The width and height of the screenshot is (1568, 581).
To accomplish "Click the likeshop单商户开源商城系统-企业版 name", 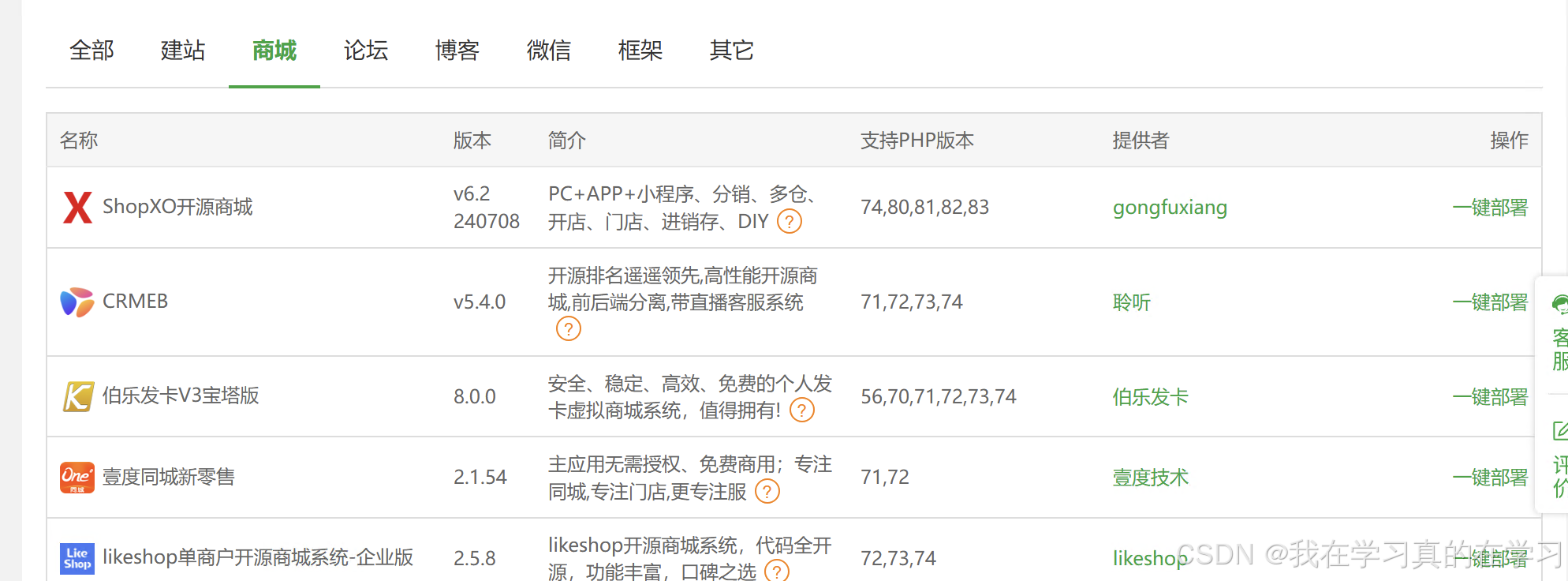I will click(258, 557).
